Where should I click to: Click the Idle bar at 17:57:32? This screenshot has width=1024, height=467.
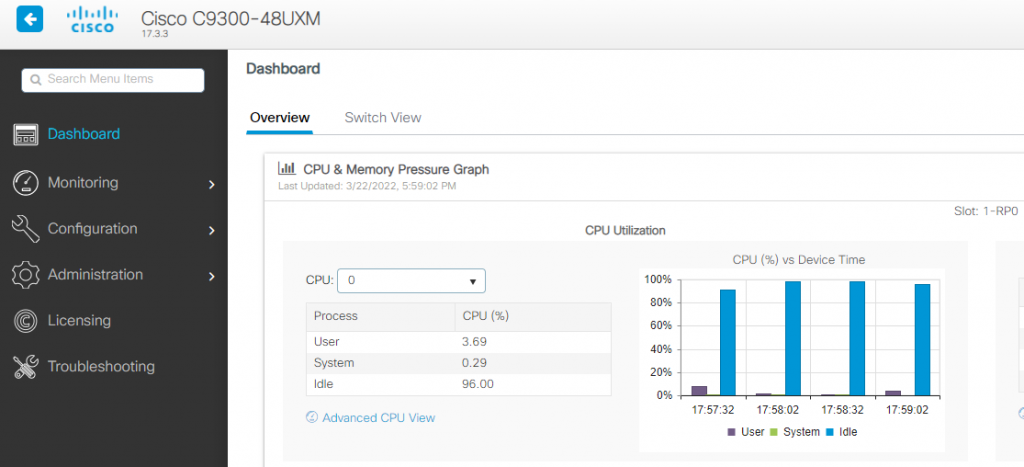[728, 342]
